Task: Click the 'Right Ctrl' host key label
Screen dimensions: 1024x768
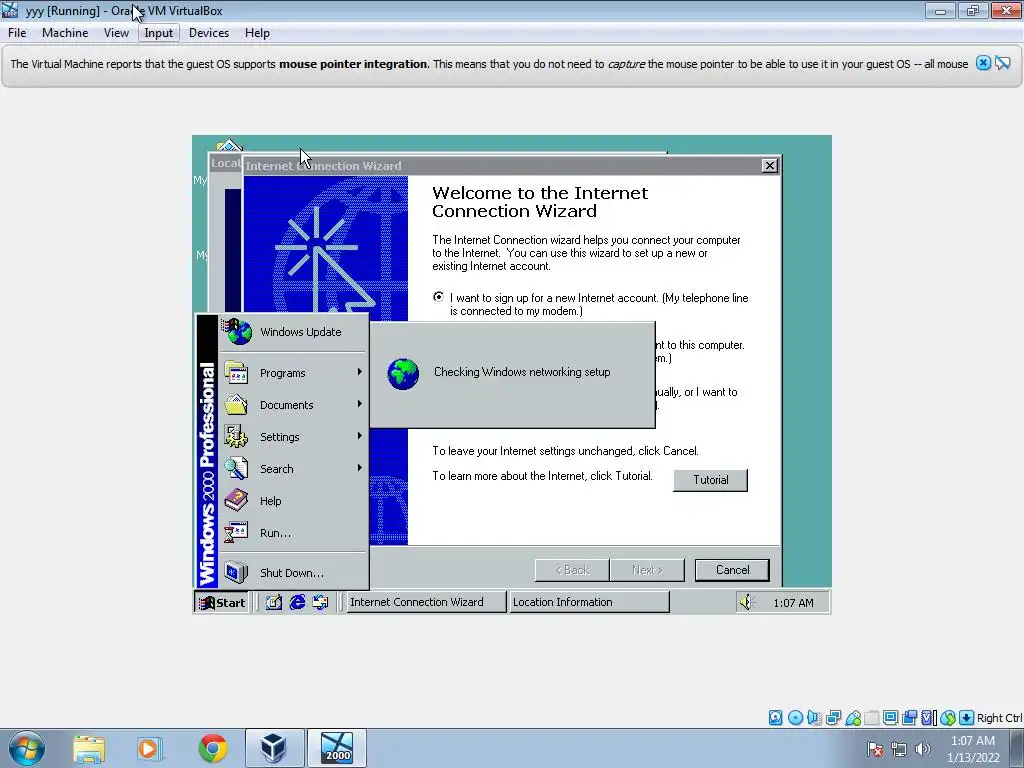Action: [999, 718]
